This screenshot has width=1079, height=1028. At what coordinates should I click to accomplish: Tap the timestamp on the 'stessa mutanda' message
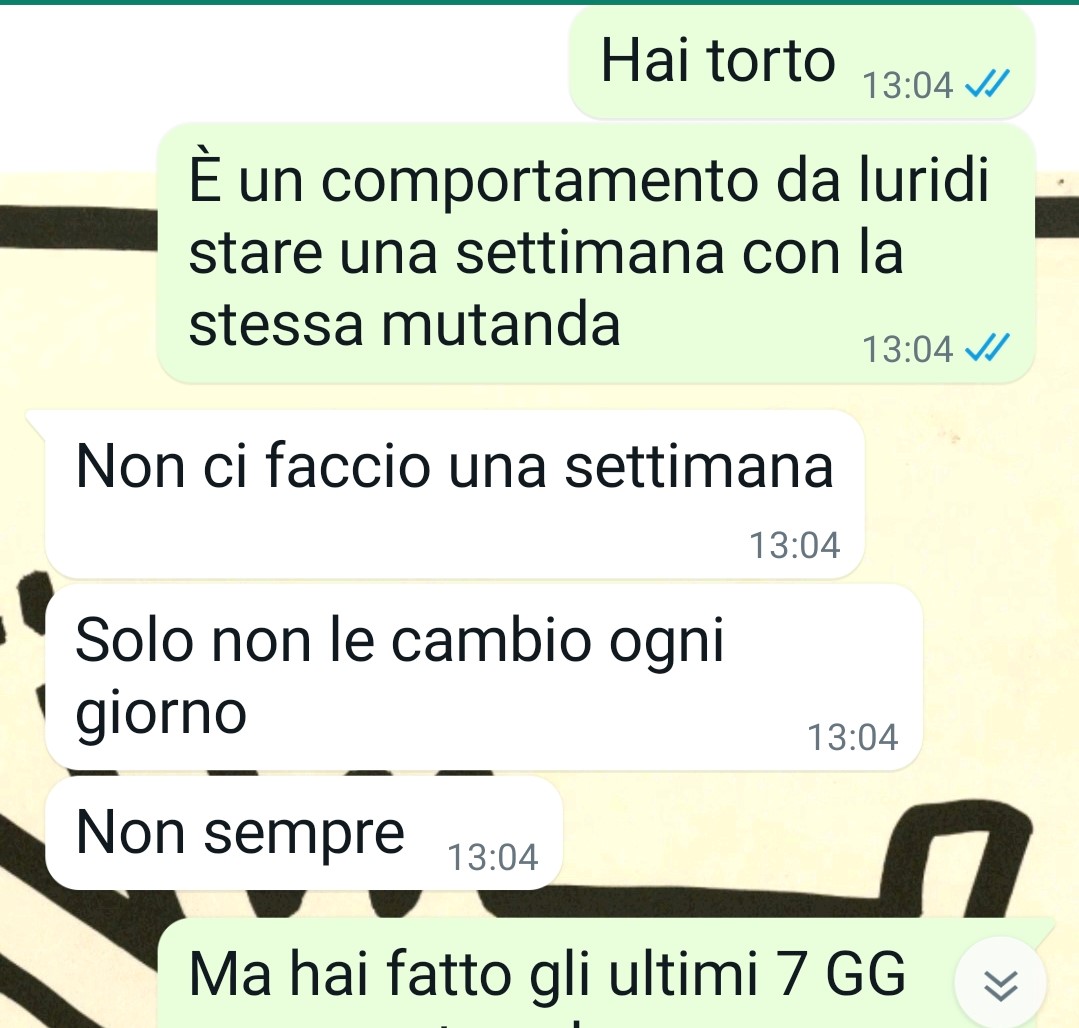[907, 349]
